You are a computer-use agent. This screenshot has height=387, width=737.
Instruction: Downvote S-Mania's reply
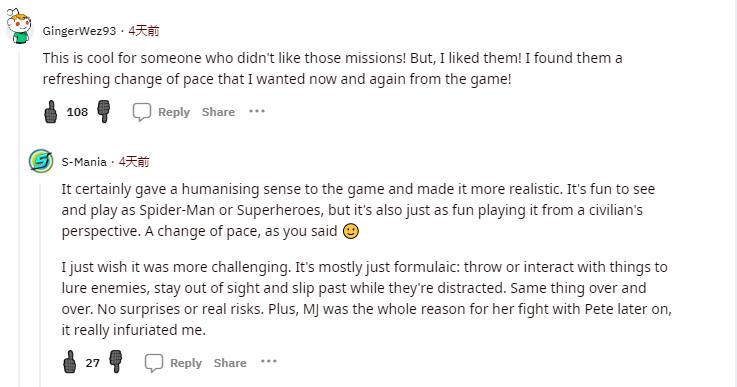point(116,362)
